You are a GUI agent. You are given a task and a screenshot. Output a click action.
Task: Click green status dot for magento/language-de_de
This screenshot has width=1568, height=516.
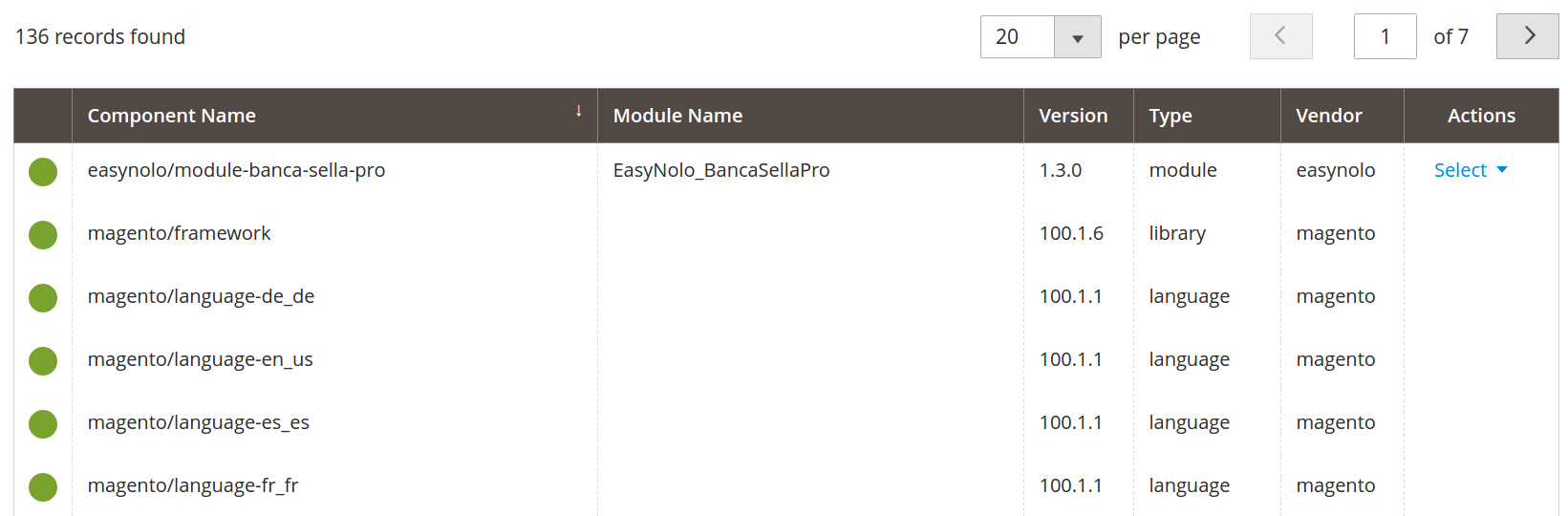pyautogui.click(x=43, y=298)
